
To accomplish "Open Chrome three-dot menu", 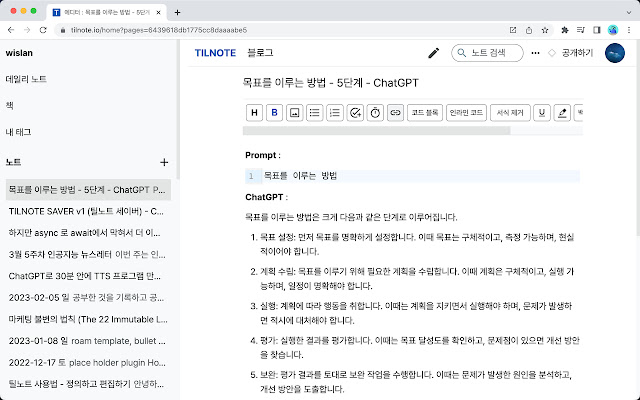I will click(629, 30).
